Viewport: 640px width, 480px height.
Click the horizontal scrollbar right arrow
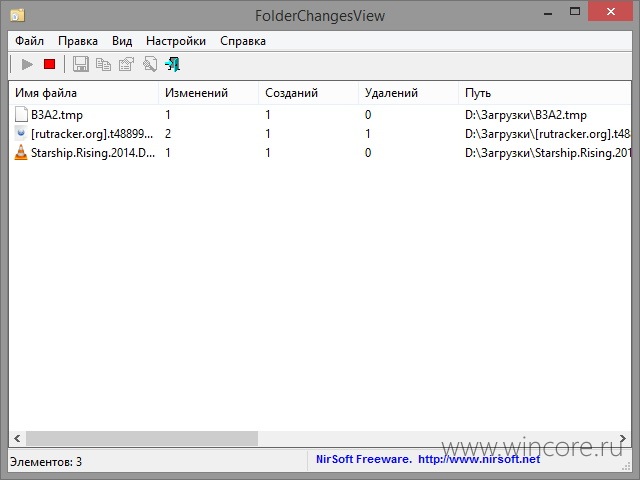(x=623, y=438)
